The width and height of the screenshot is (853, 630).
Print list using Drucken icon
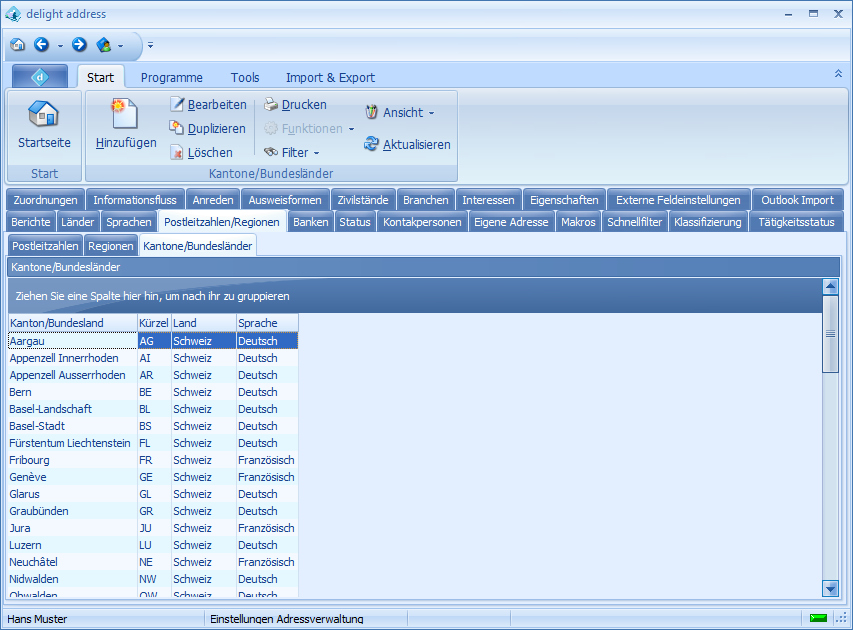click(271, 105)
